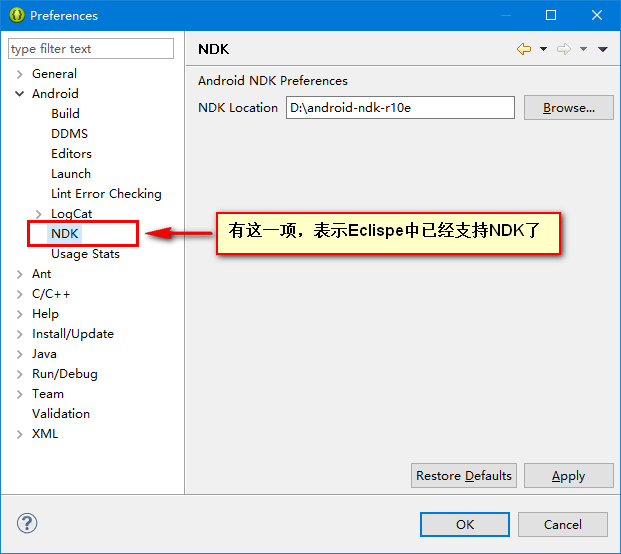Select the Android category
621x554 pixels.
point(55,94)
